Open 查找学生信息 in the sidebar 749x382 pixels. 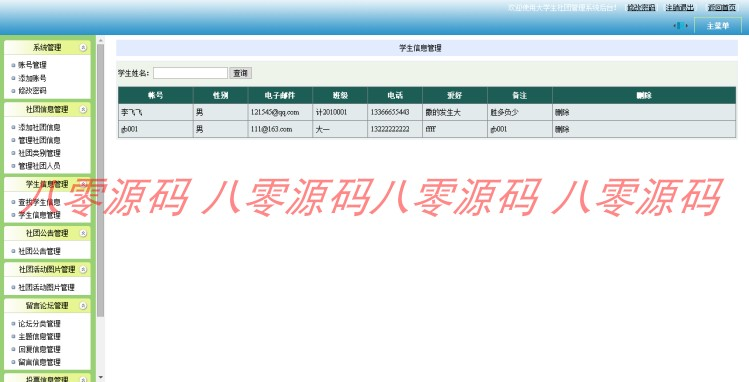coord(39,202)
